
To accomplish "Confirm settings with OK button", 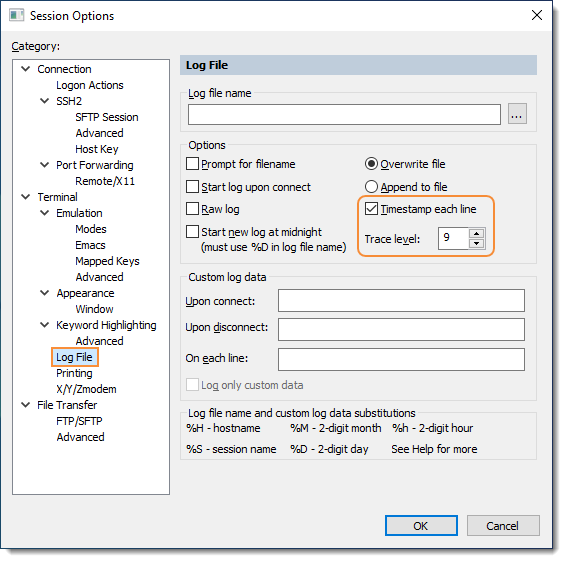I will [x=421, y=526].
